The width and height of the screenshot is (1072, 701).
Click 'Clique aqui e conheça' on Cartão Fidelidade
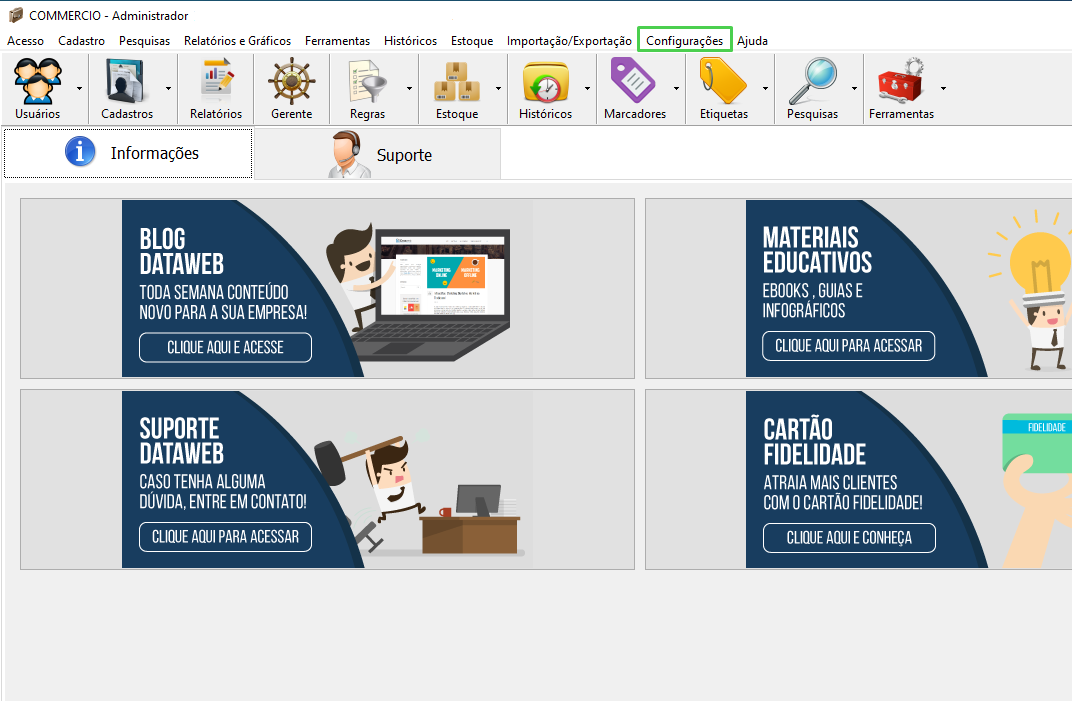pyautogui.click(x=849, y=538)
